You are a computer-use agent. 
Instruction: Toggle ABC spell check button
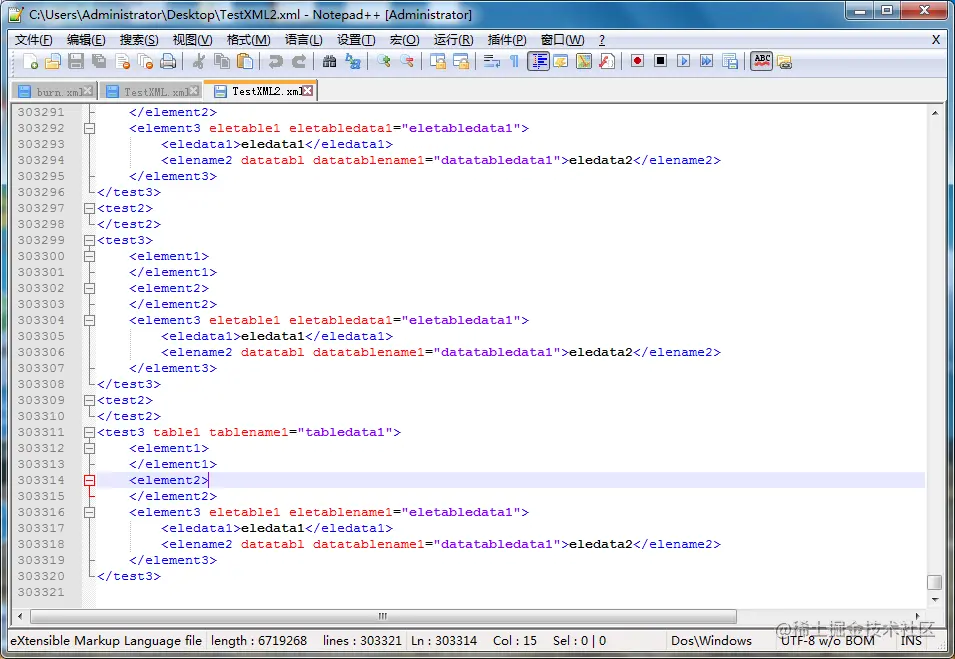click(761, 62)
